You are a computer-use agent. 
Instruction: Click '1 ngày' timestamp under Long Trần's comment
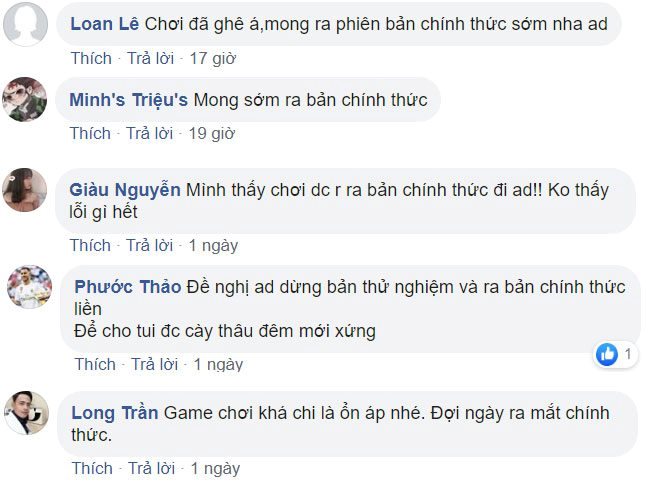coord(215,468)
